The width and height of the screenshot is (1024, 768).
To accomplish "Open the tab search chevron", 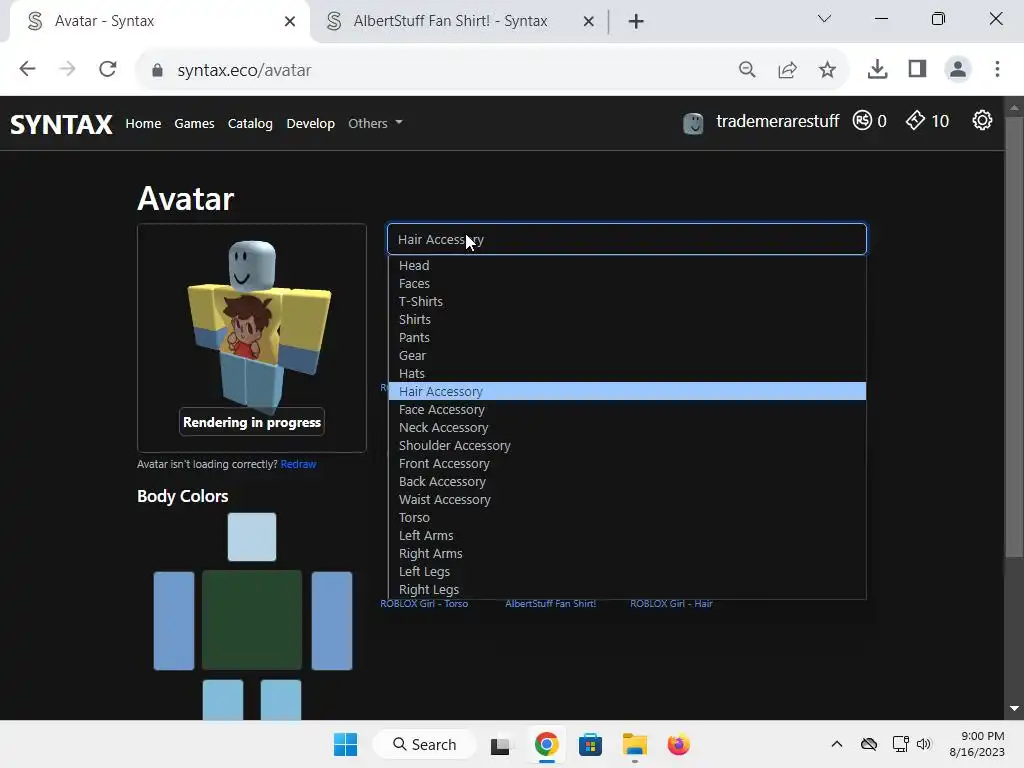I will (824, 19).
